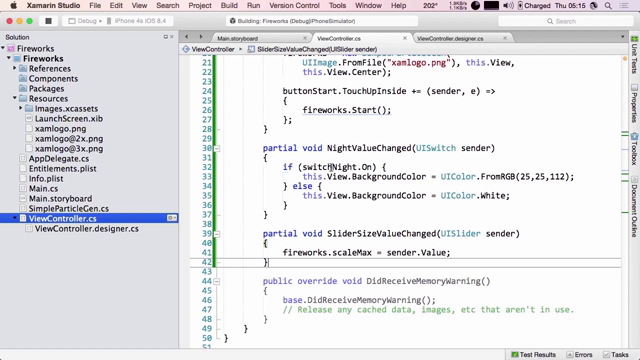The image size is (640, 360).
Task: Select xamlogo@3x.png file
Action: tap(69, 149)
